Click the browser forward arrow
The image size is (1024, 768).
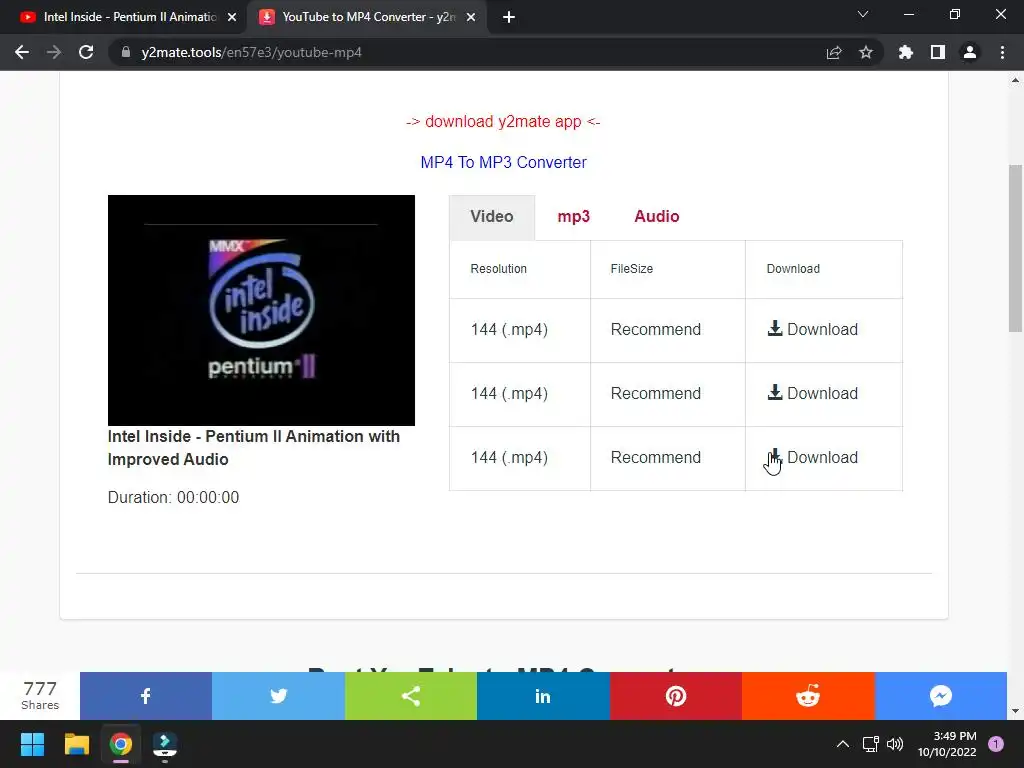[54, 52]
